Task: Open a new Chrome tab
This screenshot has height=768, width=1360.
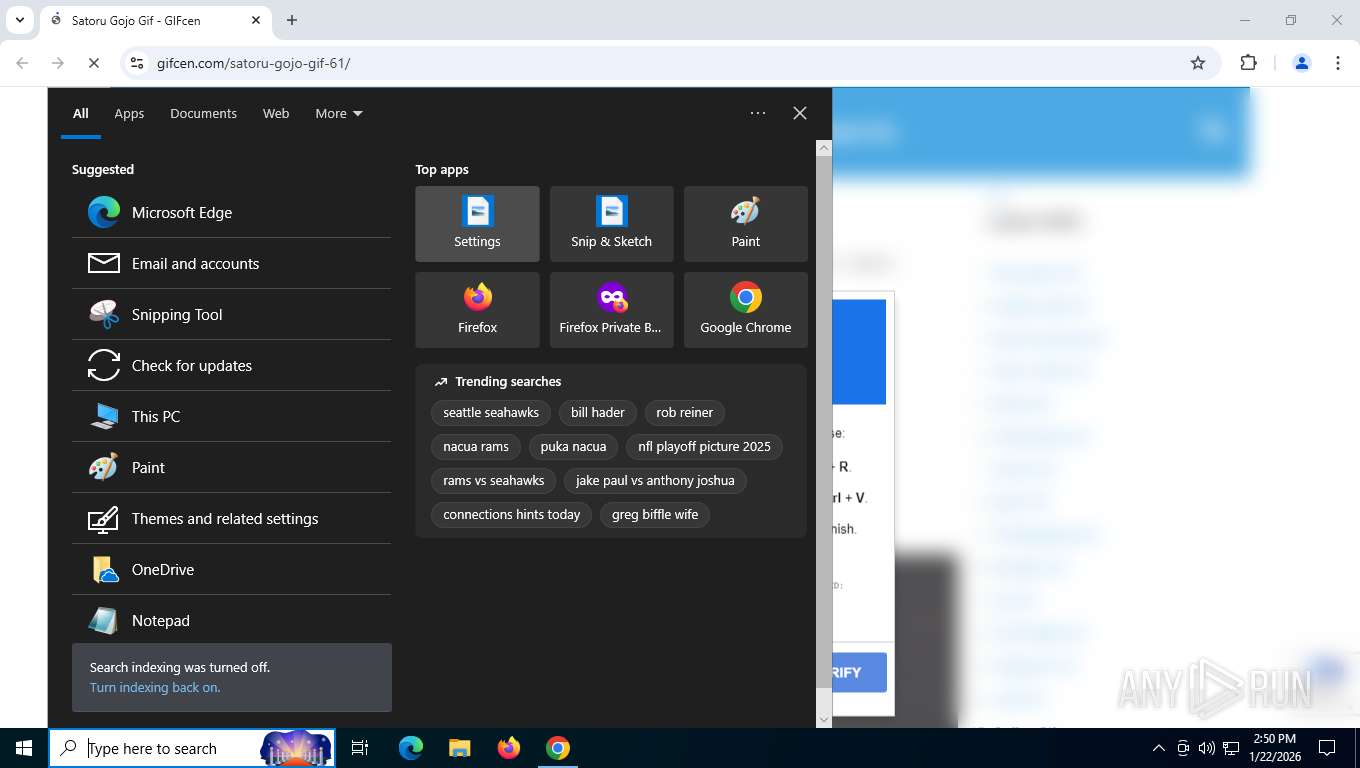Action: [x=292, y=20]
